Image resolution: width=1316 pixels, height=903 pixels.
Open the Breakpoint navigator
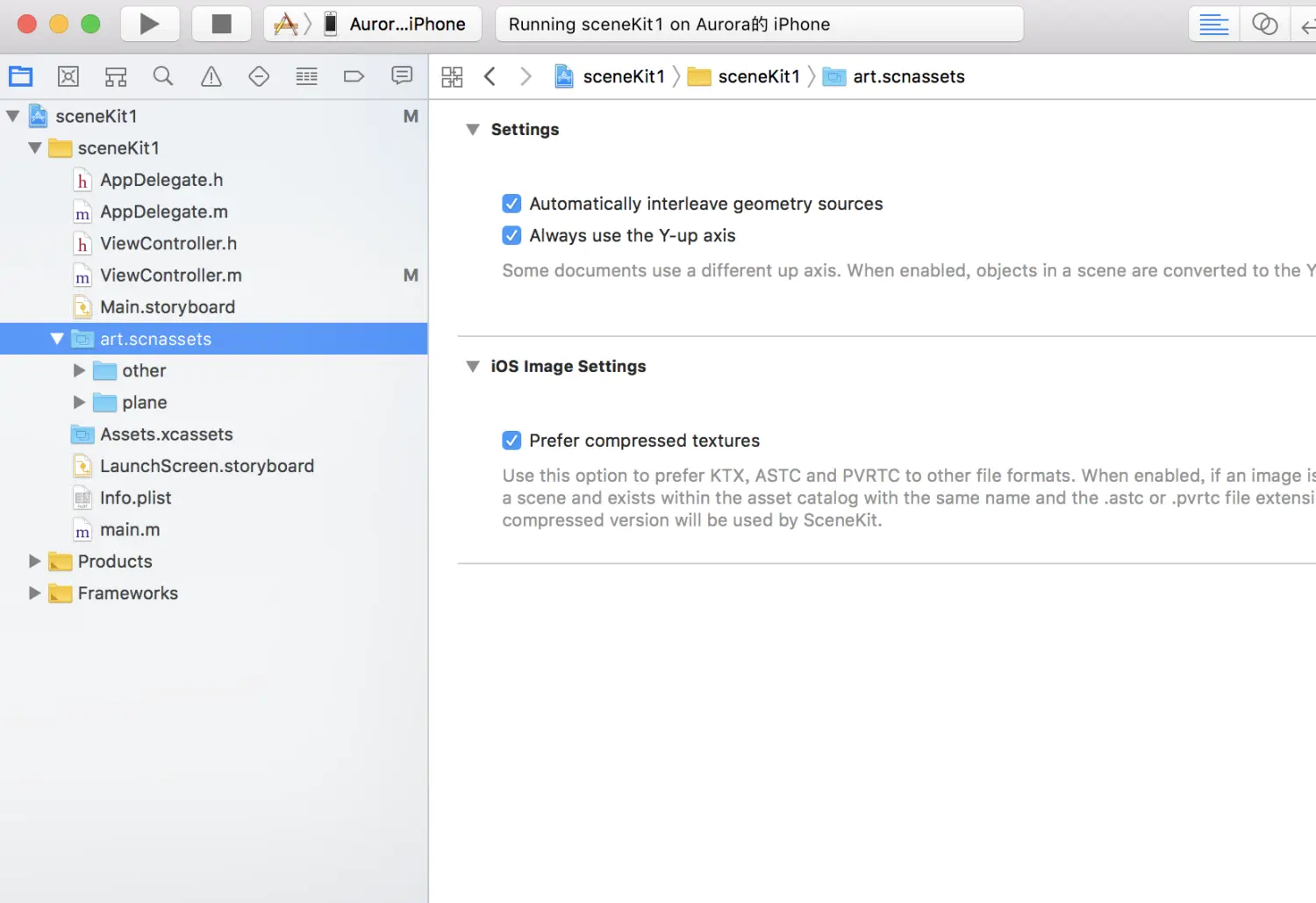click(354, 76)
